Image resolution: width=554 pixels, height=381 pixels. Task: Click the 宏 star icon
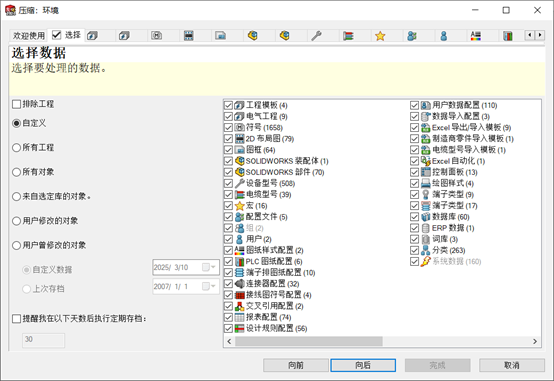(x=240, y=206)
